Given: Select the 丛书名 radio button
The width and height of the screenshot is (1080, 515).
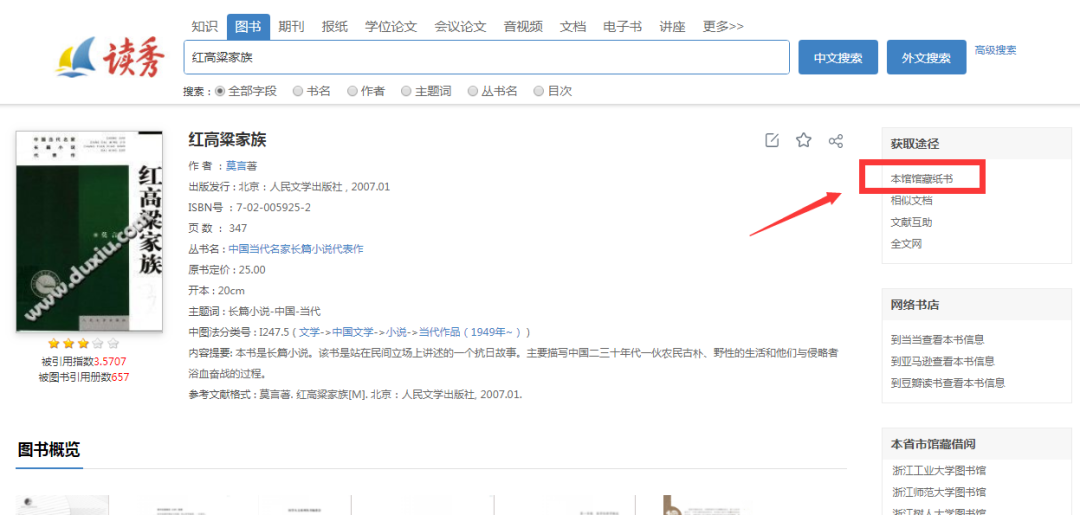Looking at the screenshot, I should click(x=472, y=91).
